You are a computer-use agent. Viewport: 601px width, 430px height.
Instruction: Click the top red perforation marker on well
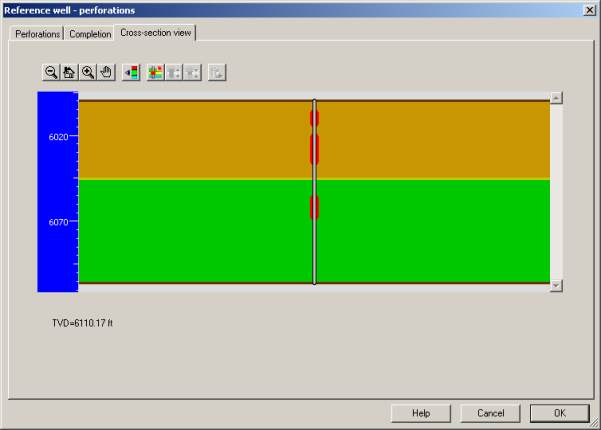314,119
